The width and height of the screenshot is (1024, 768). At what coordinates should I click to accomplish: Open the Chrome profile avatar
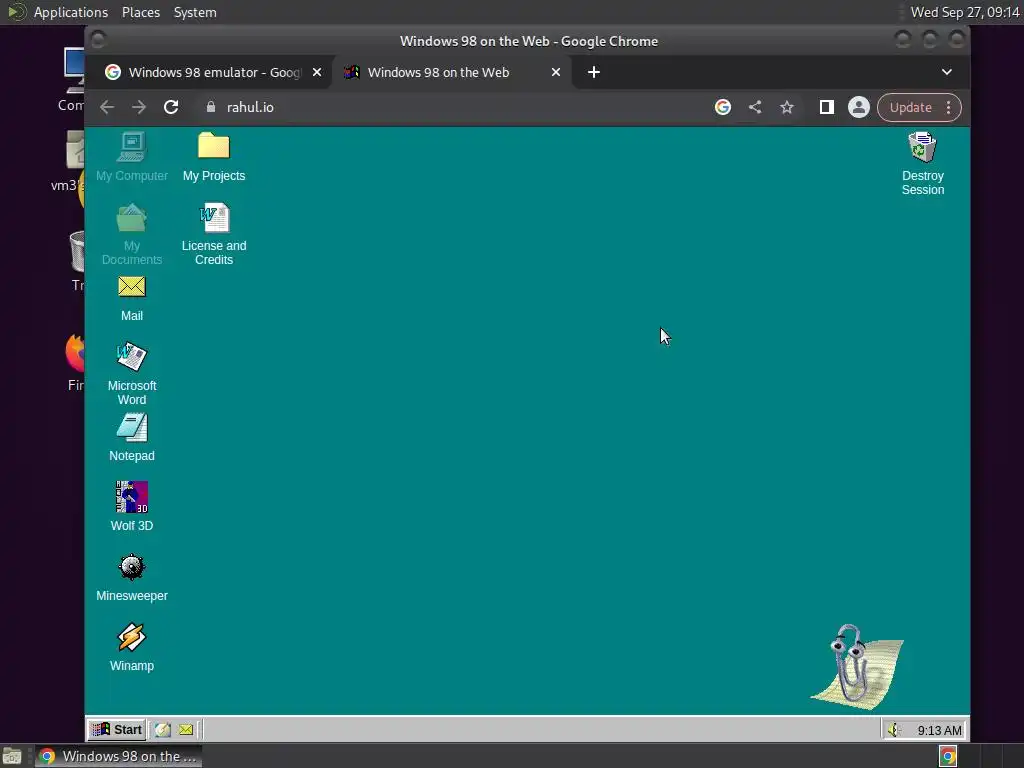[x=859, y=107]
